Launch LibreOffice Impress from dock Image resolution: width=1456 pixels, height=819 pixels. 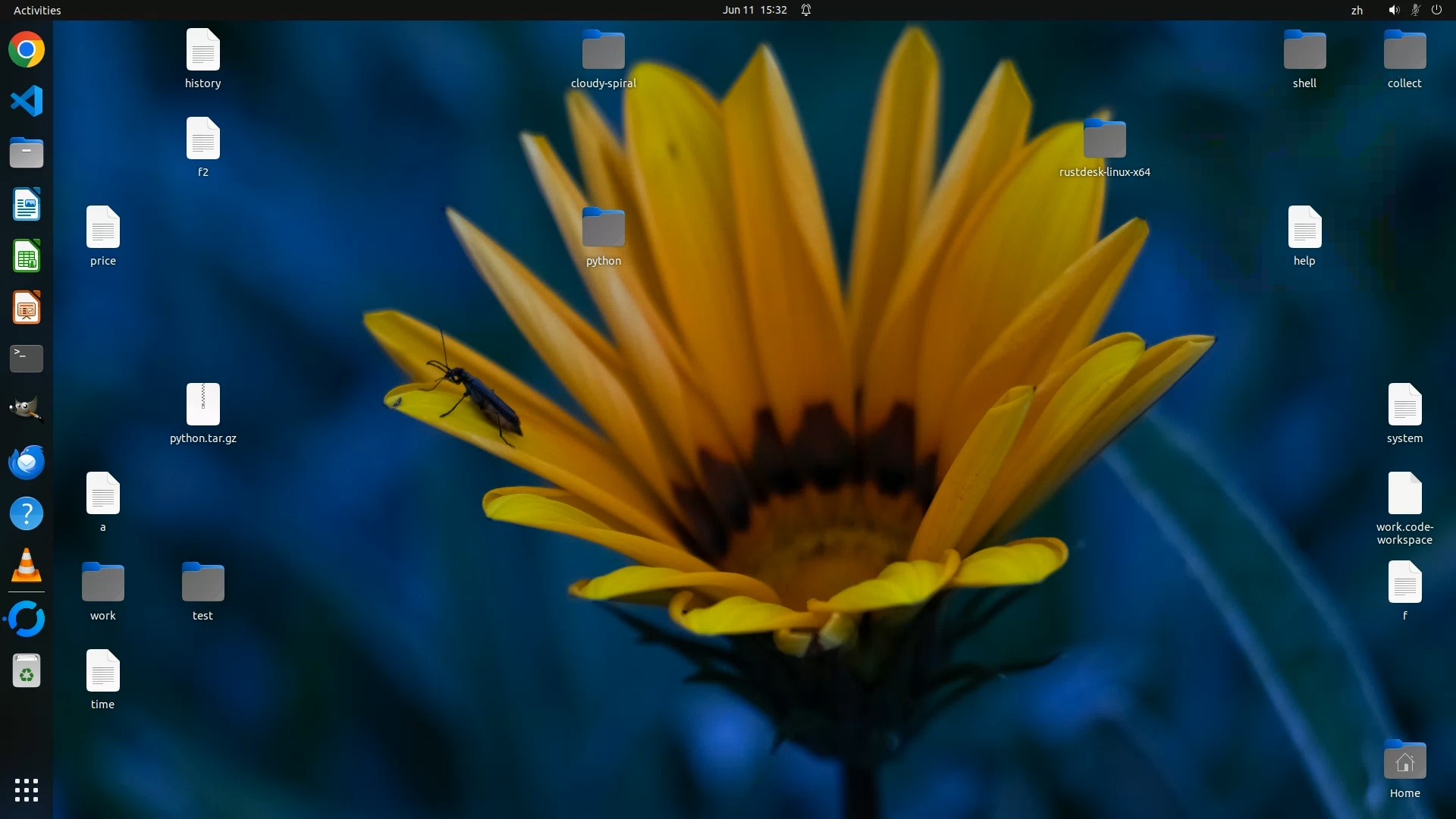tap(27, 308)
